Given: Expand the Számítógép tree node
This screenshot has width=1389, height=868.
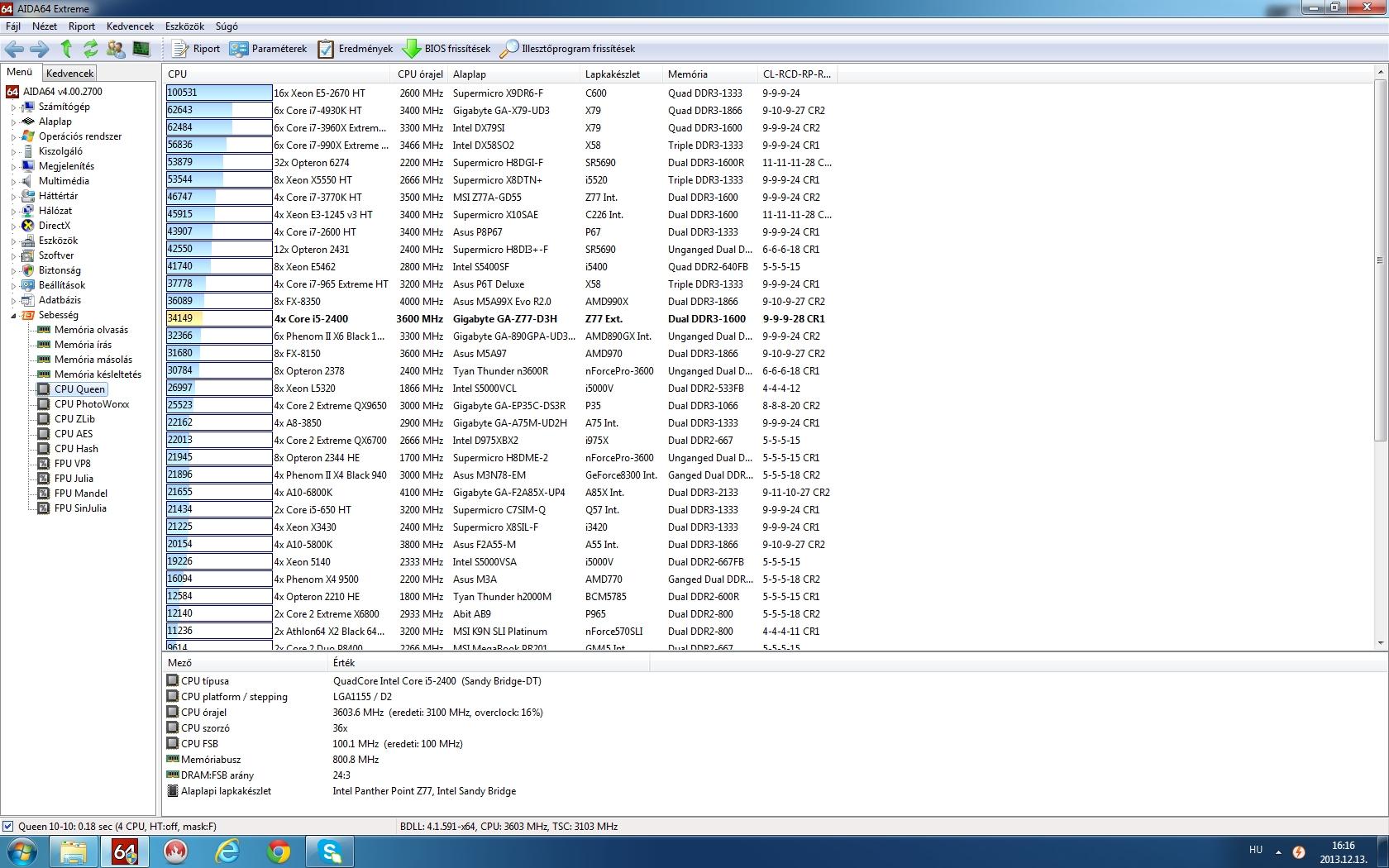Looking at the screenshot, I should coord(13,107).
